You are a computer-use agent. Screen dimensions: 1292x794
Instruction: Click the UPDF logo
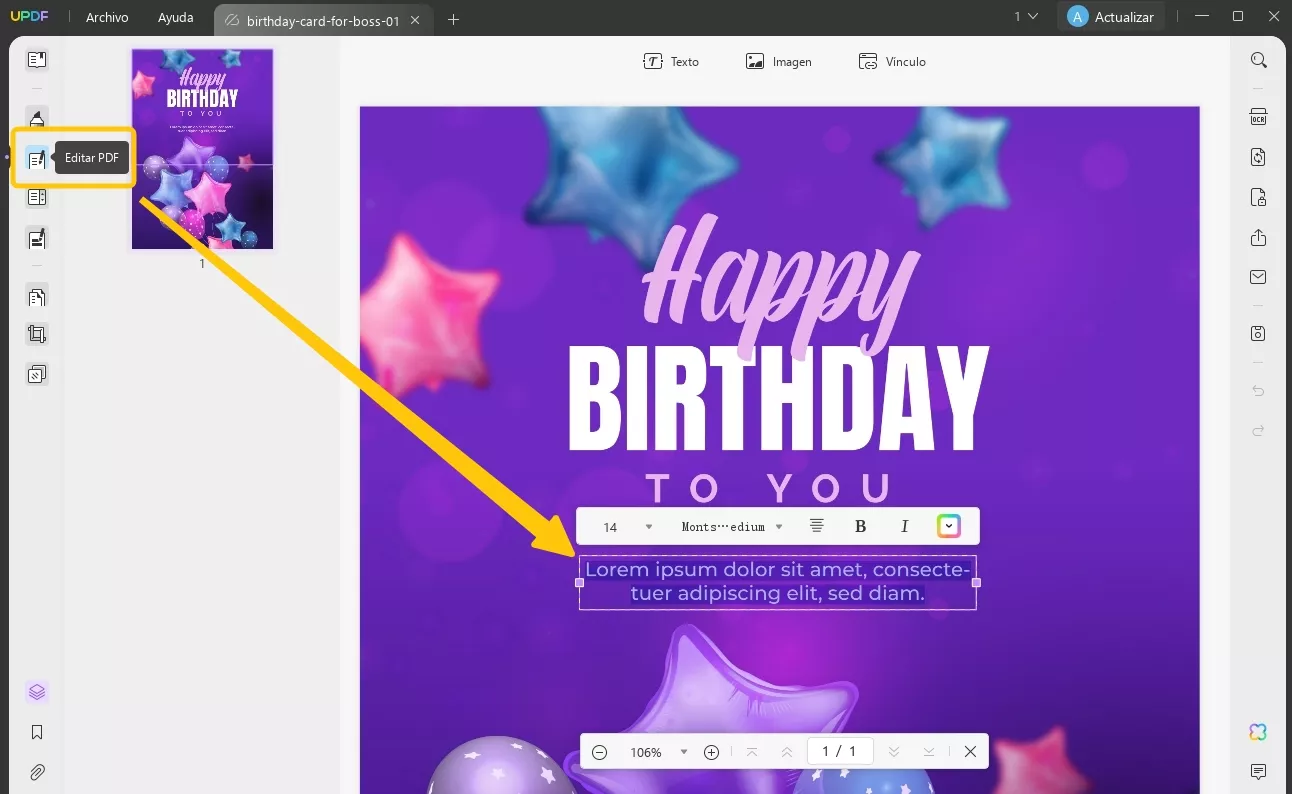pos(28,17)
